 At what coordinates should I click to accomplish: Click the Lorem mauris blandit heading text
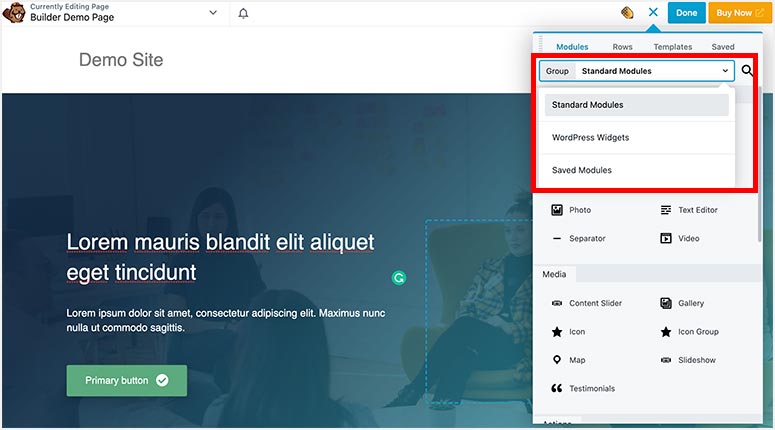pos(220,258)
